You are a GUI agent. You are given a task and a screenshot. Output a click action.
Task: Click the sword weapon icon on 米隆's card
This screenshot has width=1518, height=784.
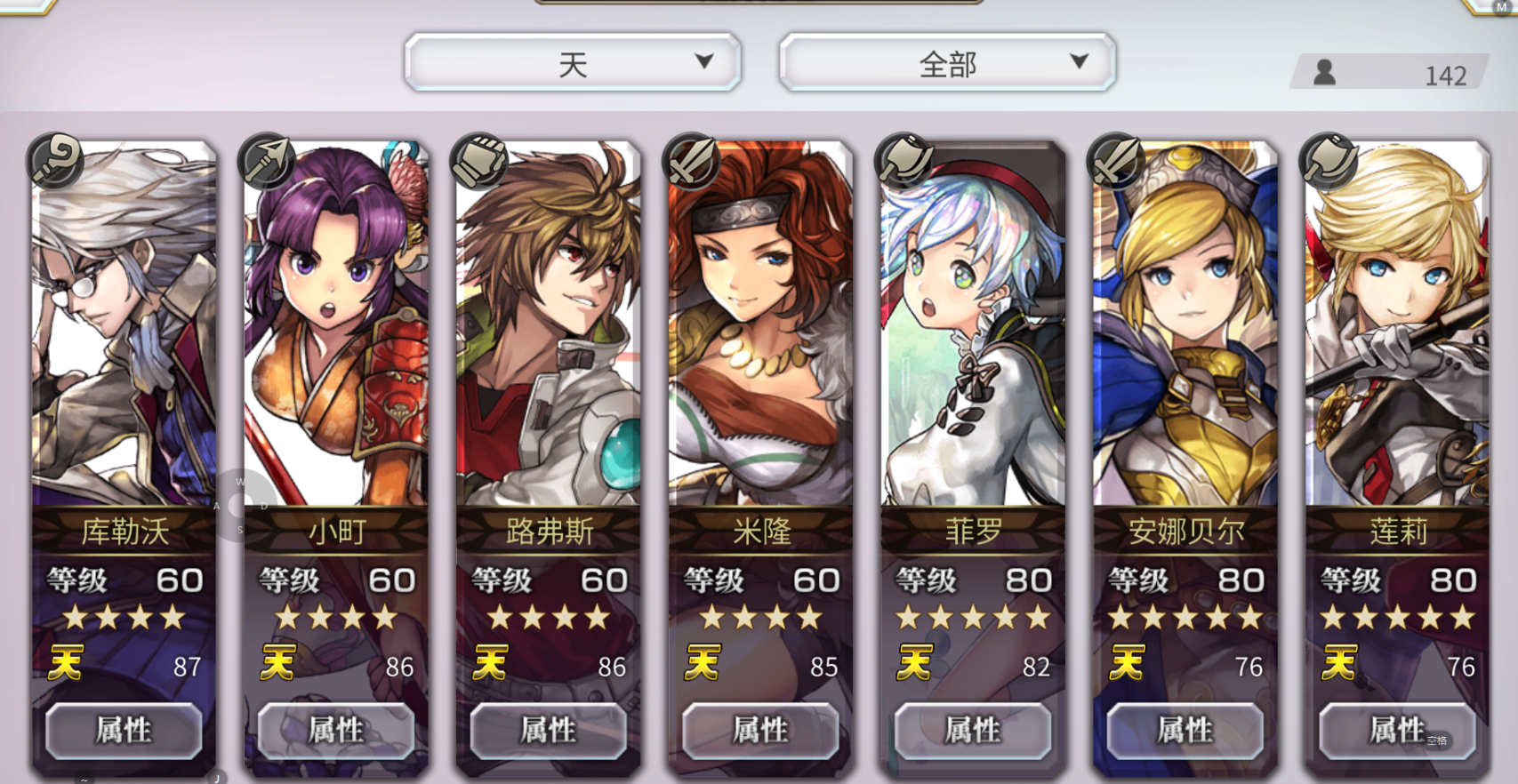[x=691, y=160]
